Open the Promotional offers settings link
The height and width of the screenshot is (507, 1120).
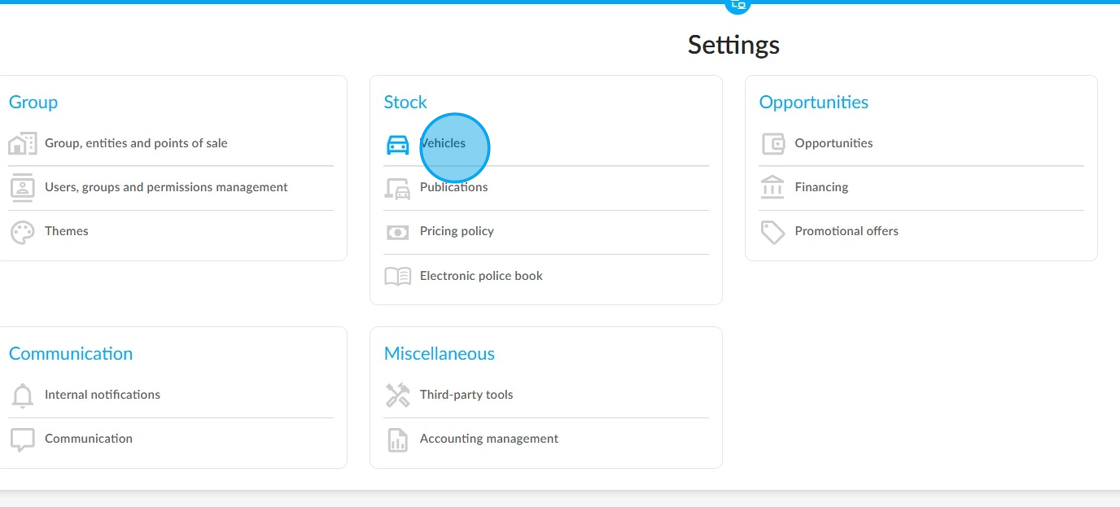(846, 231)
